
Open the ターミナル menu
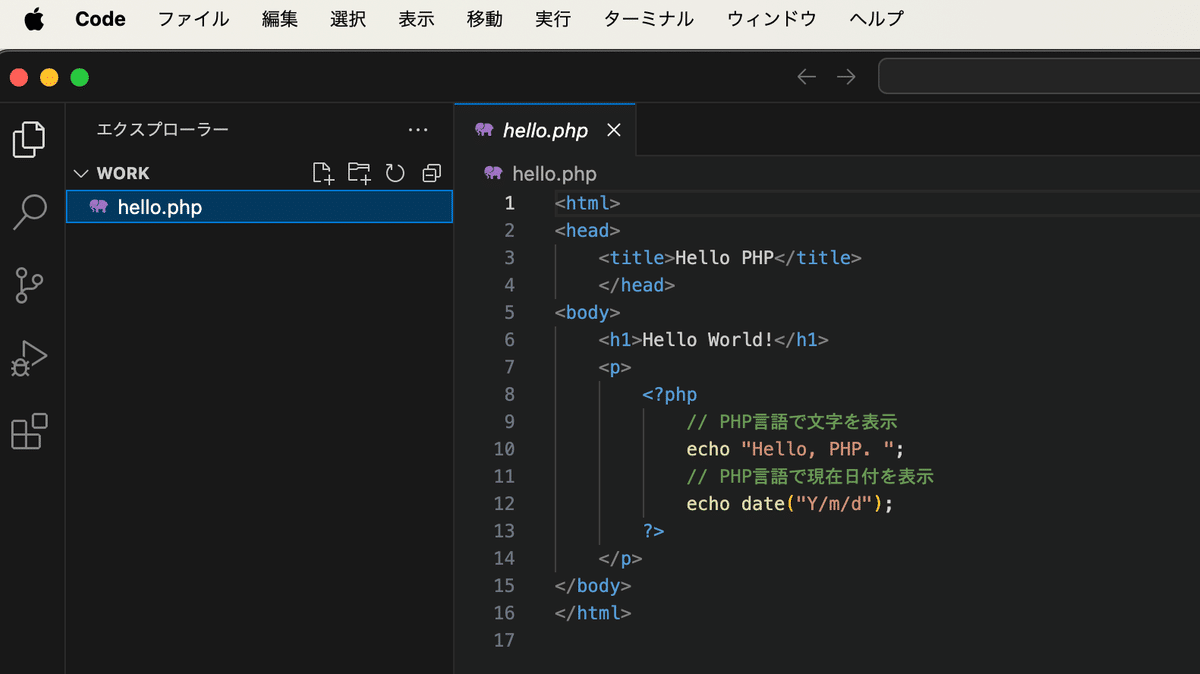648,19
